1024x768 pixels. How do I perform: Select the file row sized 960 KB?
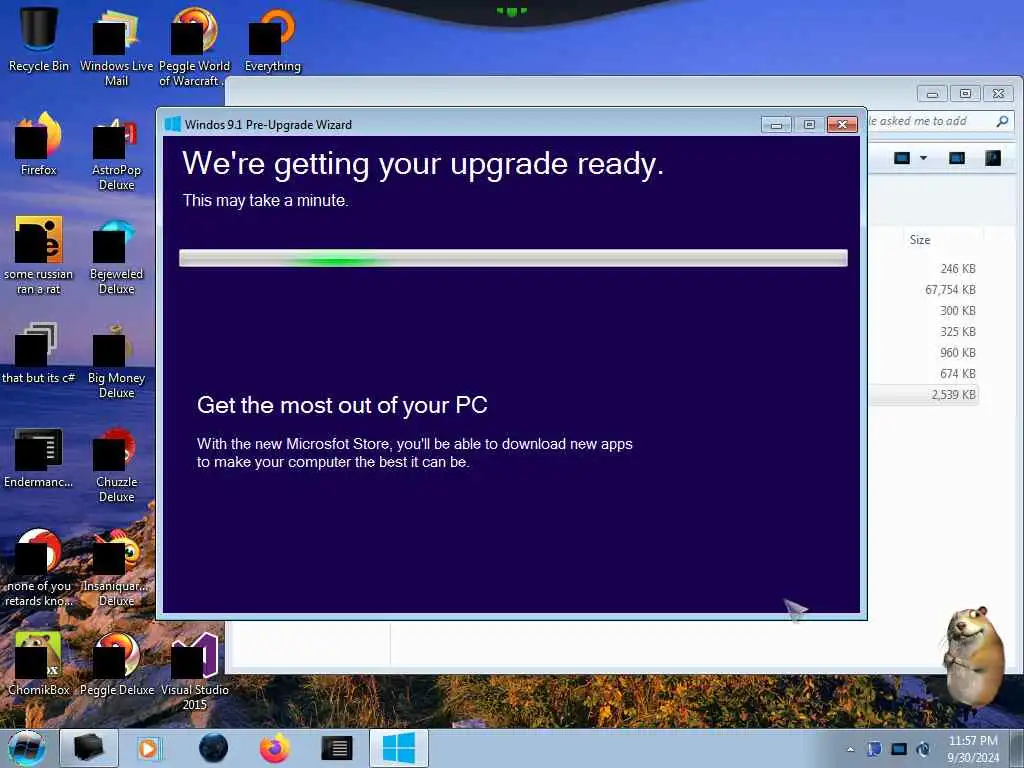pos(923,352)
